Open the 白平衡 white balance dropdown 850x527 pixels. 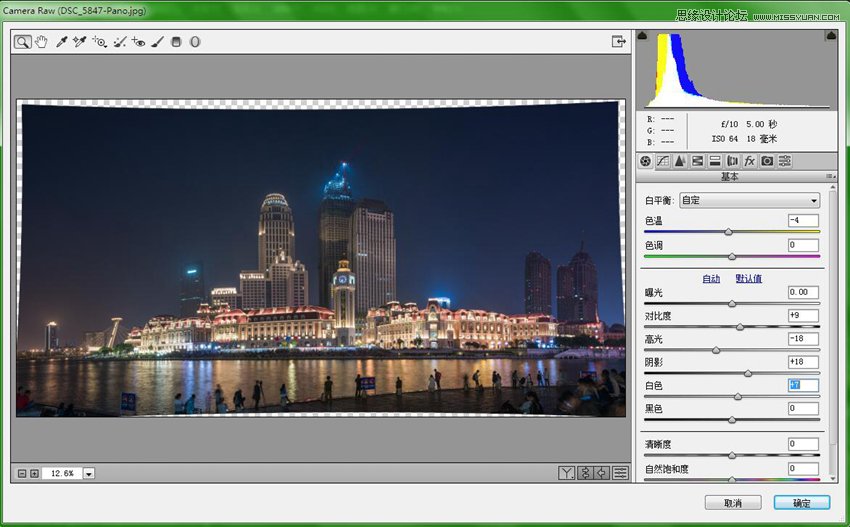pyautogui.click(x=749, y=200)
